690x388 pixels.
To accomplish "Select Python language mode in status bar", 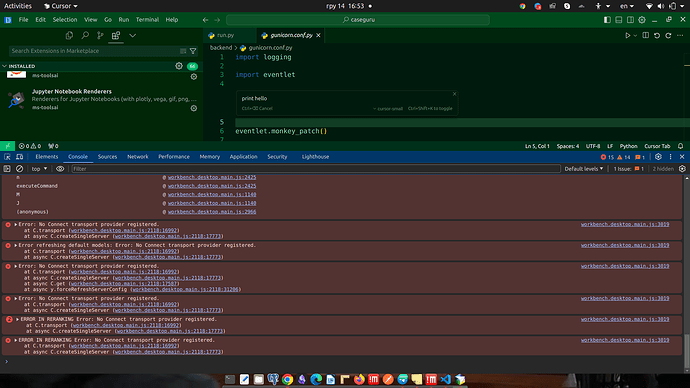I will [628, 146].
